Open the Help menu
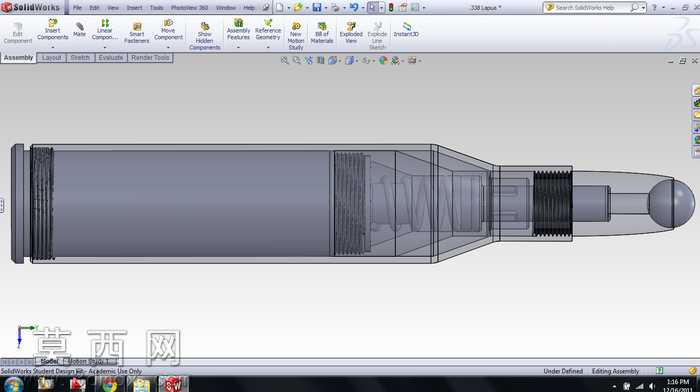 249,8
